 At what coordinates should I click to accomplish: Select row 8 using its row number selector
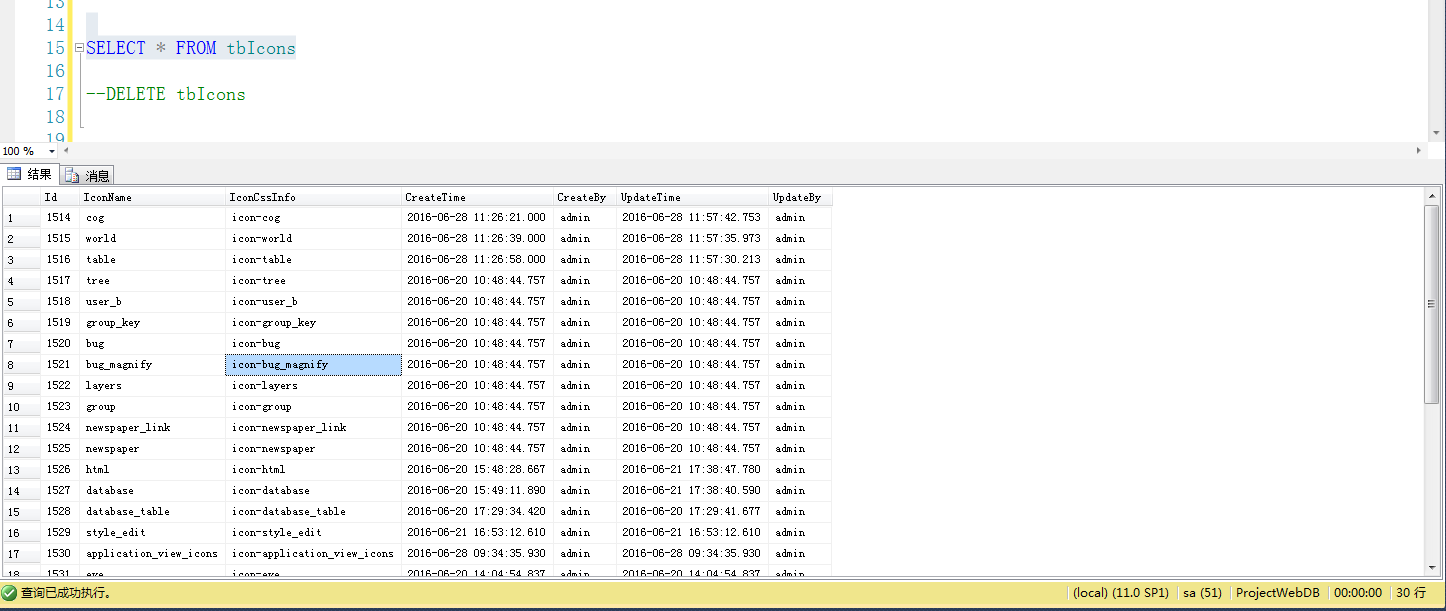[20, 364]
